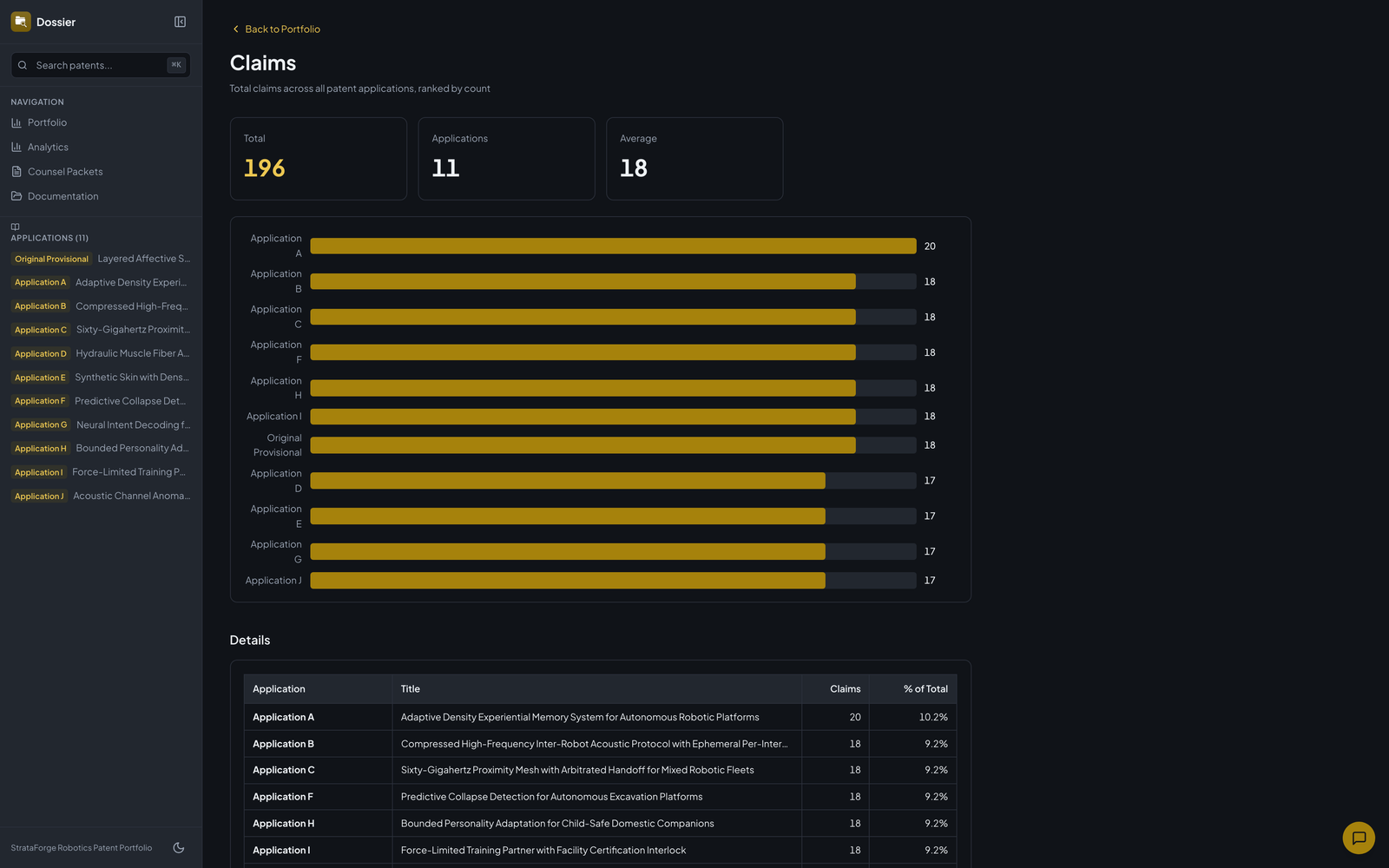Click the Predictive Collapse Detection title cell

596,797
